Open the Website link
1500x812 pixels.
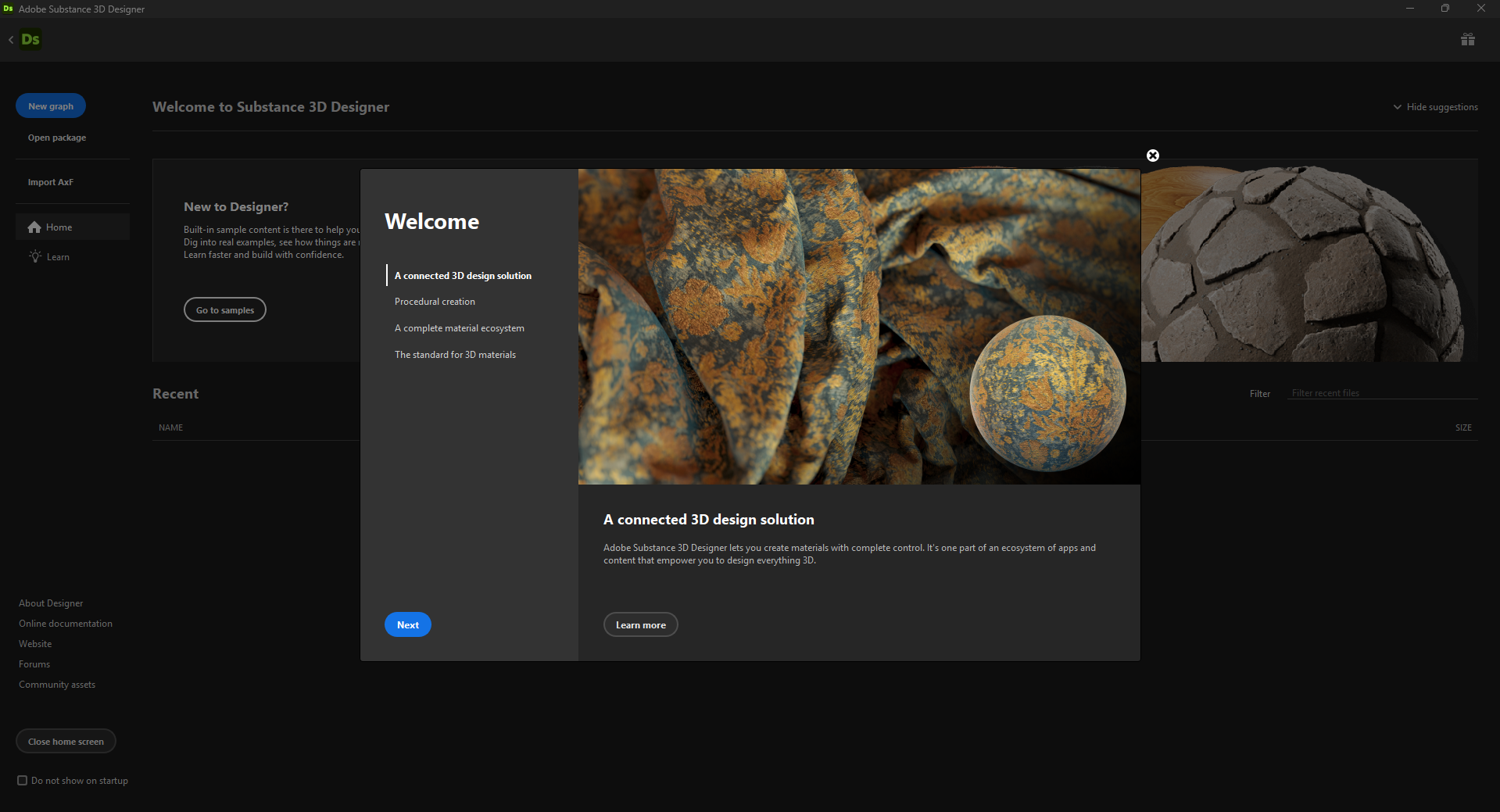click(35, 644)
